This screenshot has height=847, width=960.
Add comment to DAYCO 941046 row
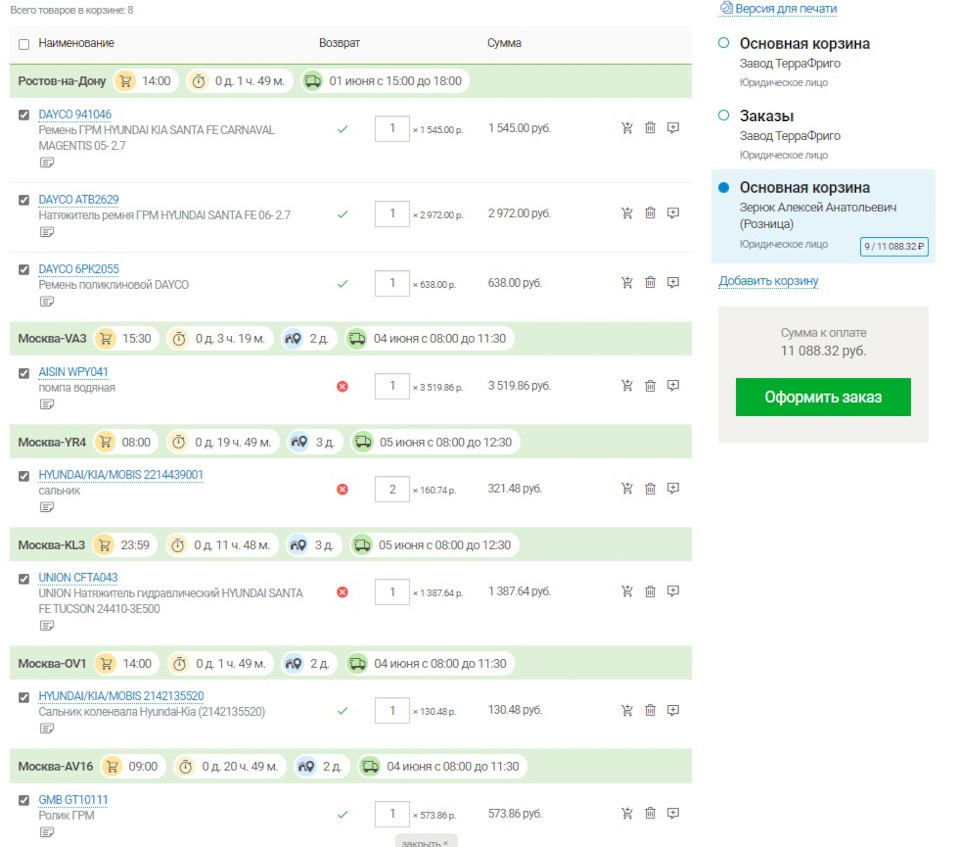click(673, 128)
